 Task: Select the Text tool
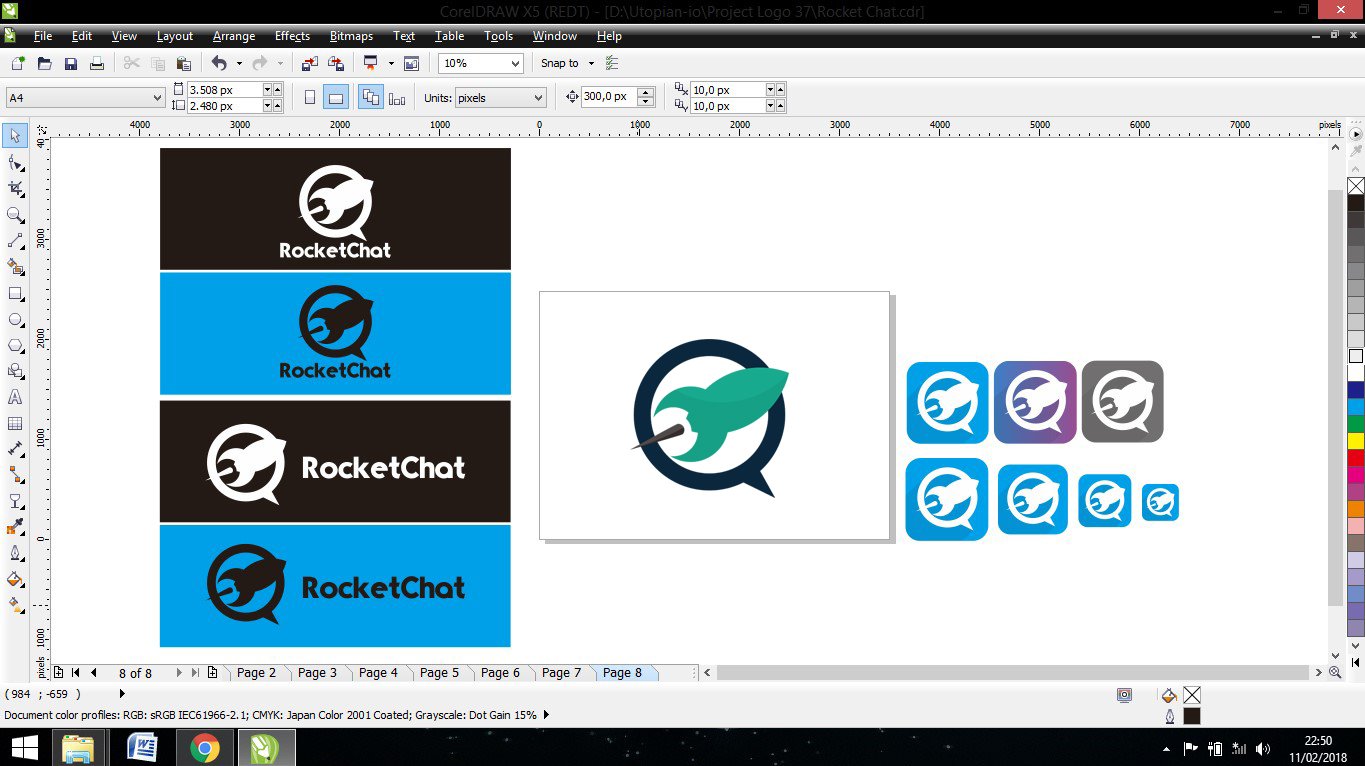[15, 397]
